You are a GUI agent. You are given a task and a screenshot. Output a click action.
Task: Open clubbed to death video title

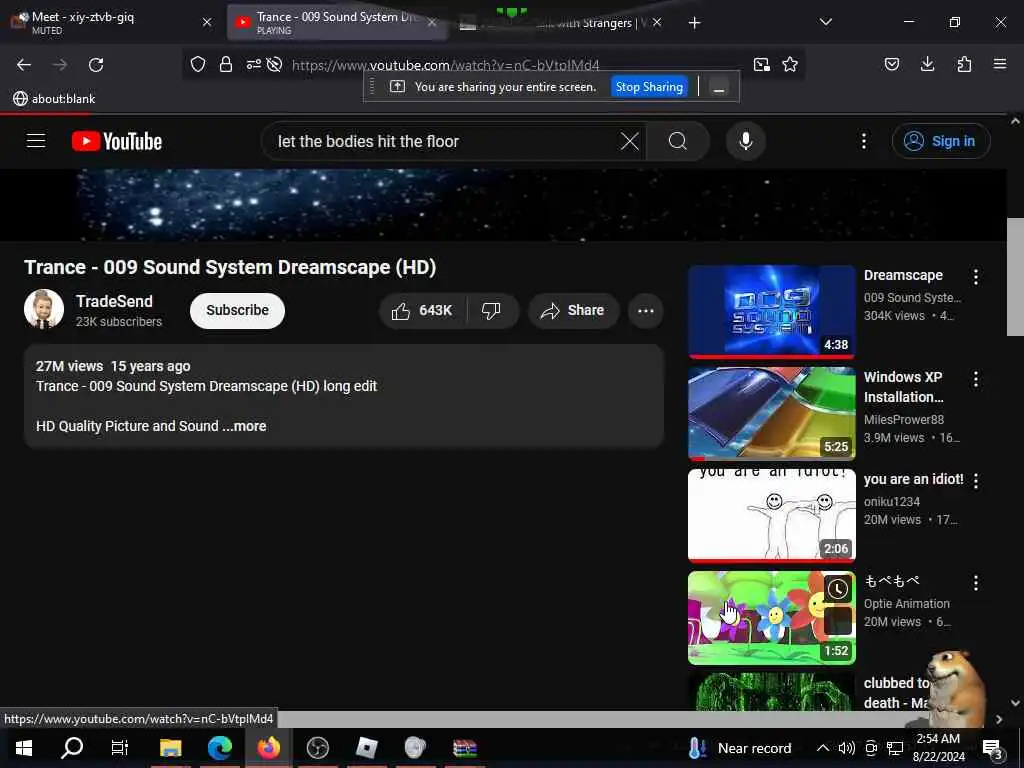pos(896,692)
